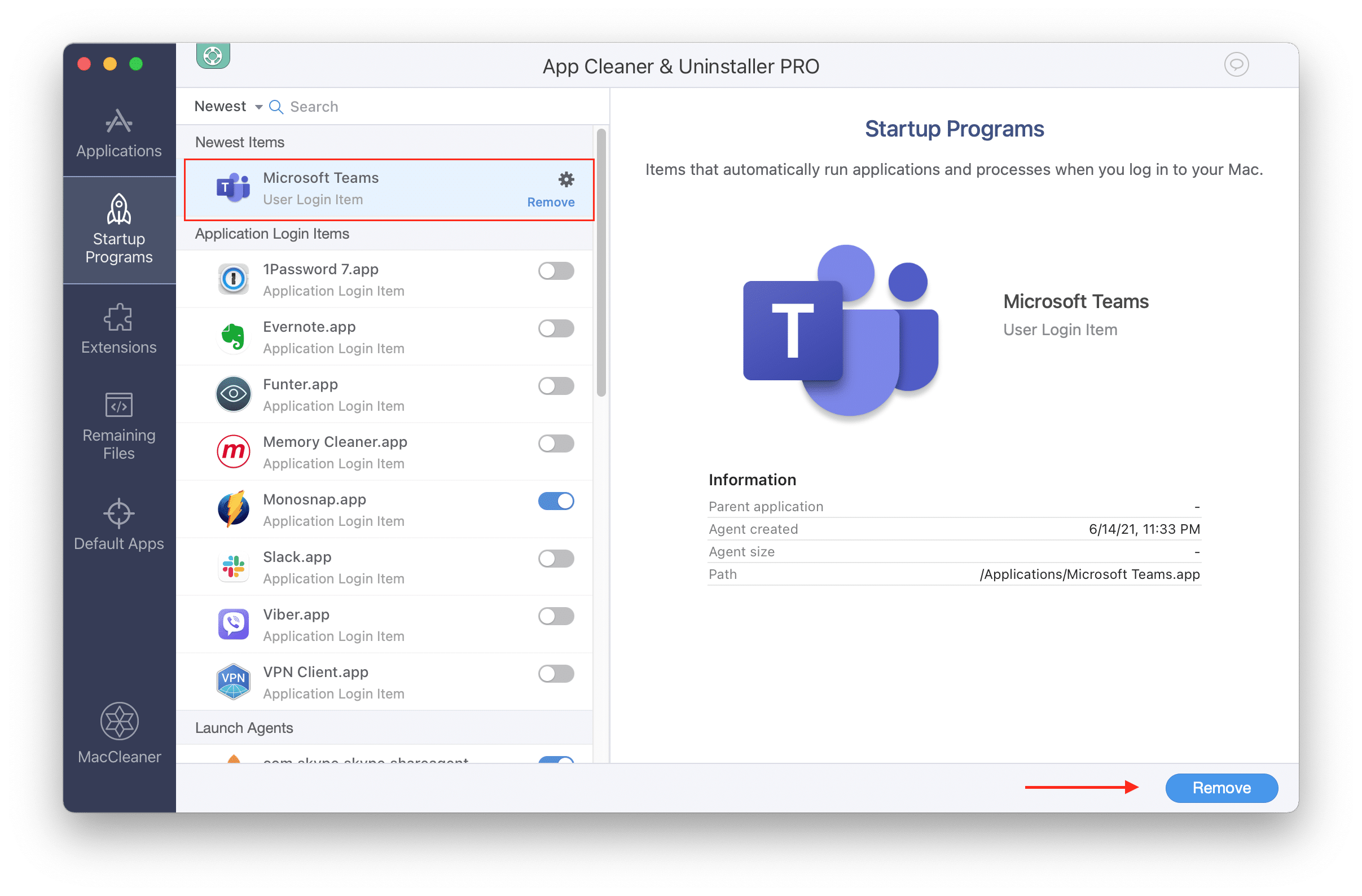
Task: Click the VPN Client.app shield icon
Action: pyautogui.click(x=233, y=682)
